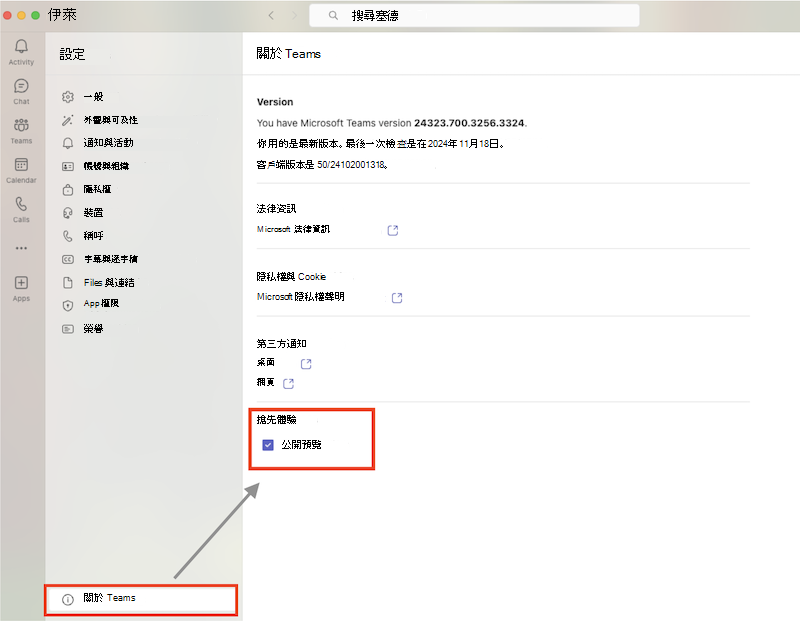
Task: Click the 帳號與組織 card icon
Action: 68,166
